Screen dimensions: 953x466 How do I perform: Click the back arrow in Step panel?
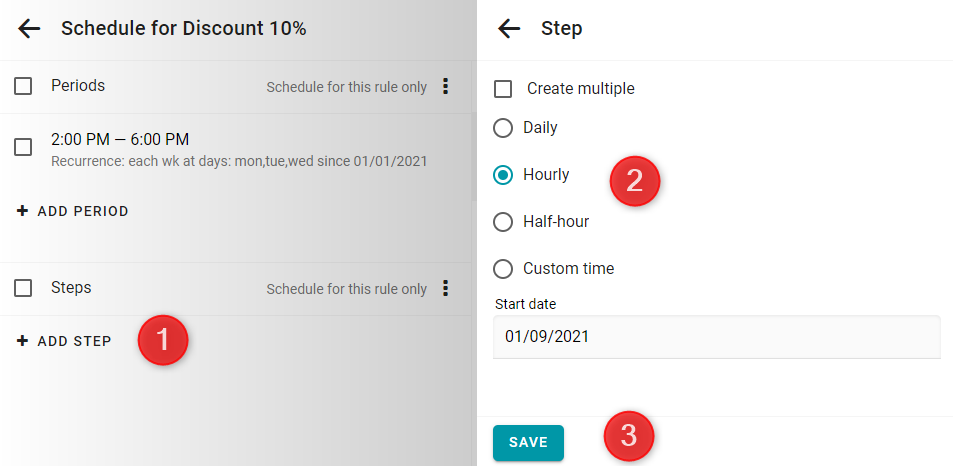(509, 29)
